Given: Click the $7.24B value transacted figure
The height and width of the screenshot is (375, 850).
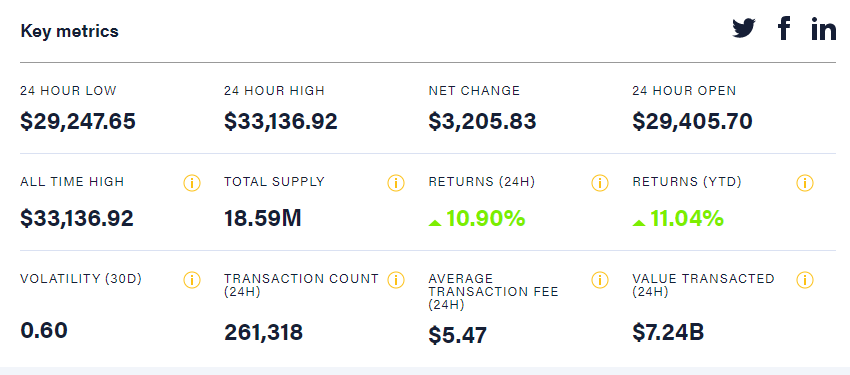Looking at the screenshot, I should tap(668, 332).
